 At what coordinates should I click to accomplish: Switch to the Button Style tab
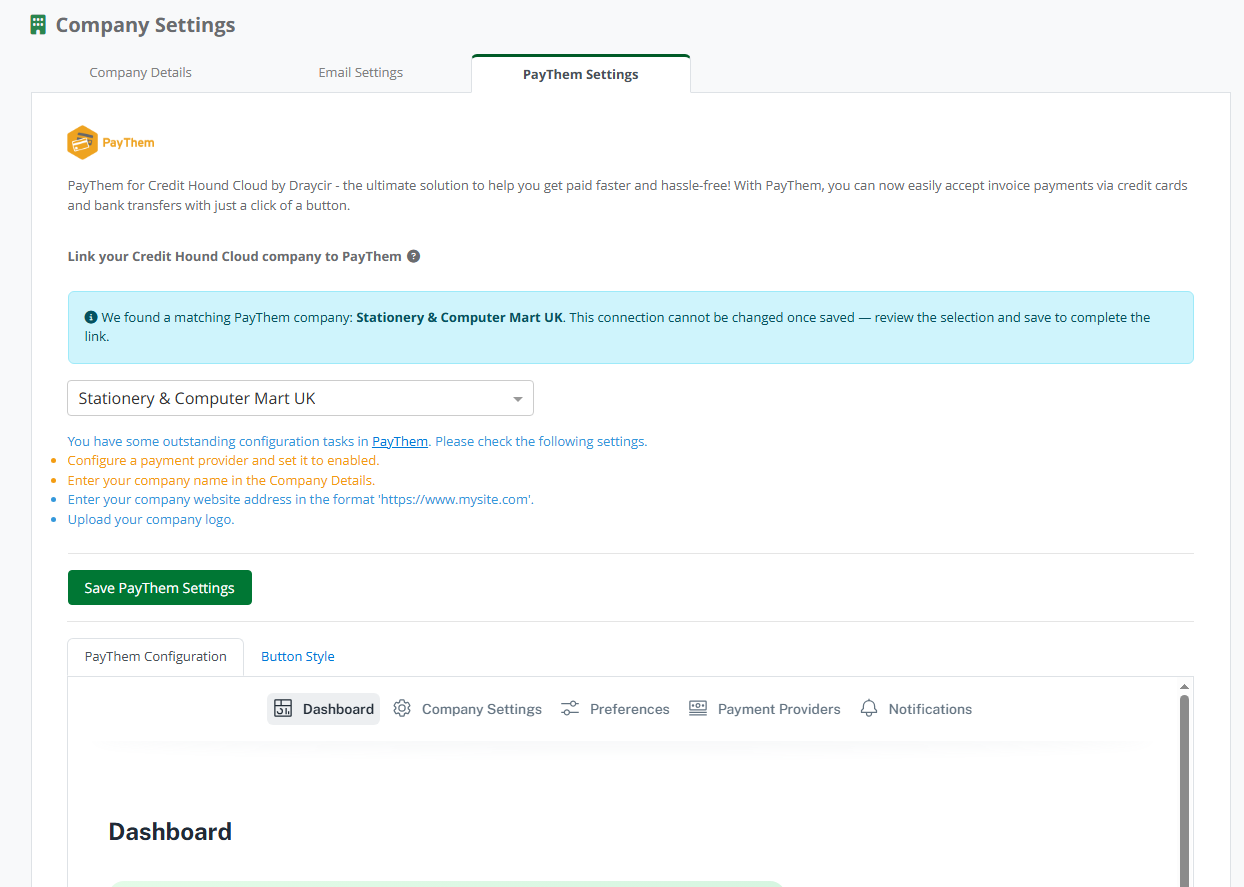pos(298,657)
